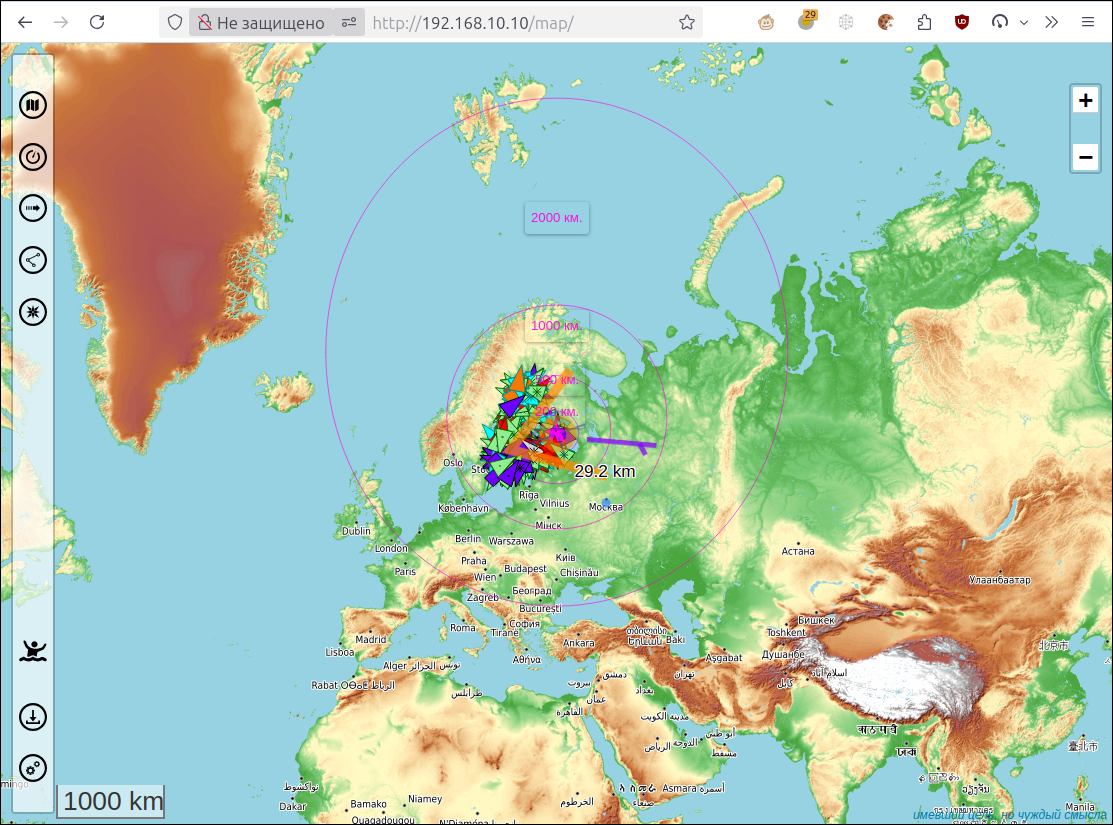Open the browser extensions puzzle icon
1113x825 pixels.
pyautogui.click(x=924, y=22)
